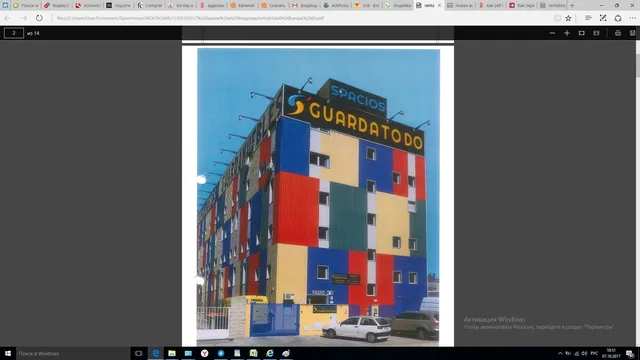640x360 pixels.
Task: Open the web note pen icon
Action: tap(603, 18)
